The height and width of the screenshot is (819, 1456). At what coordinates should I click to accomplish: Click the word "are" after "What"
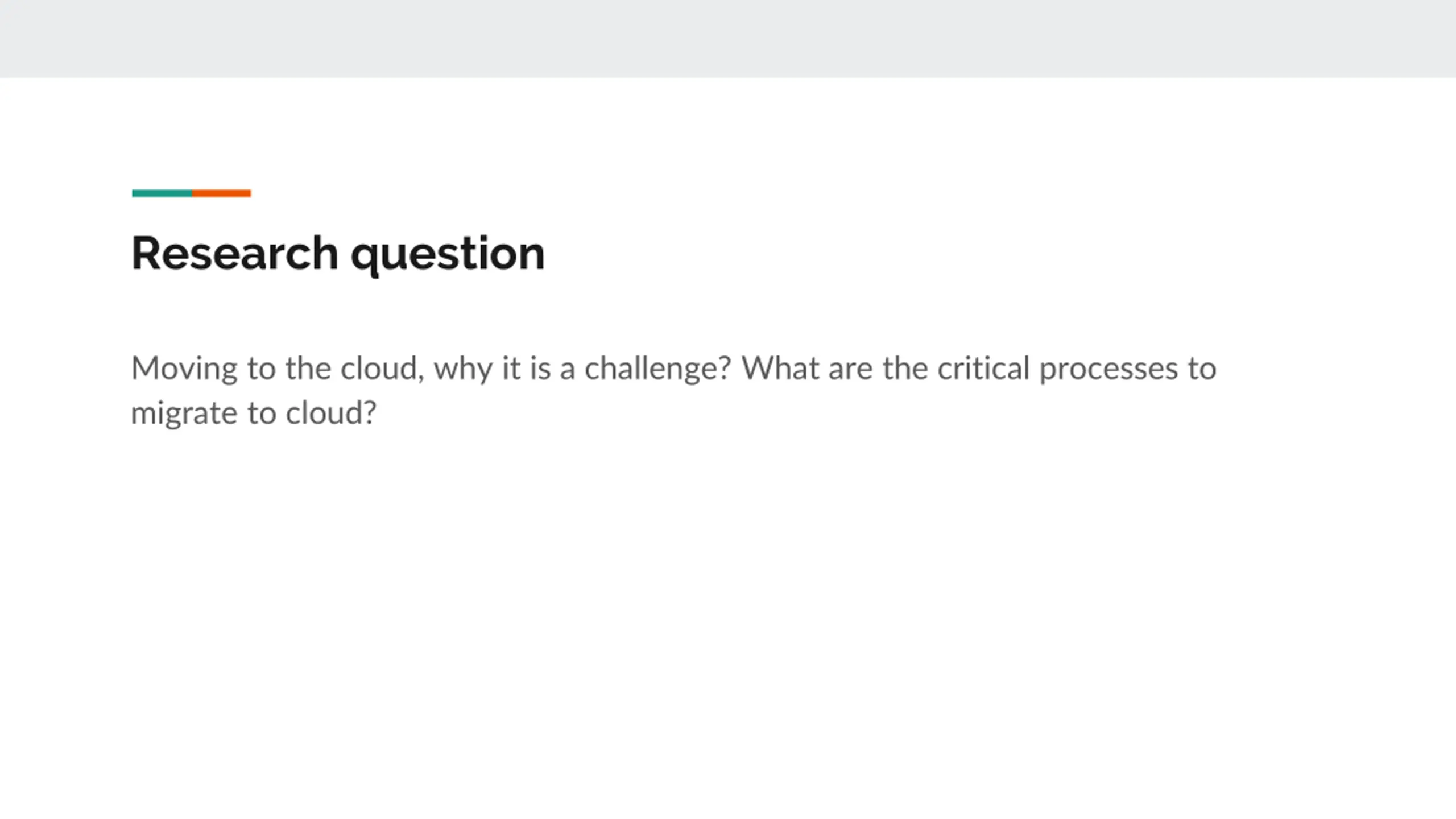(850, 370)
